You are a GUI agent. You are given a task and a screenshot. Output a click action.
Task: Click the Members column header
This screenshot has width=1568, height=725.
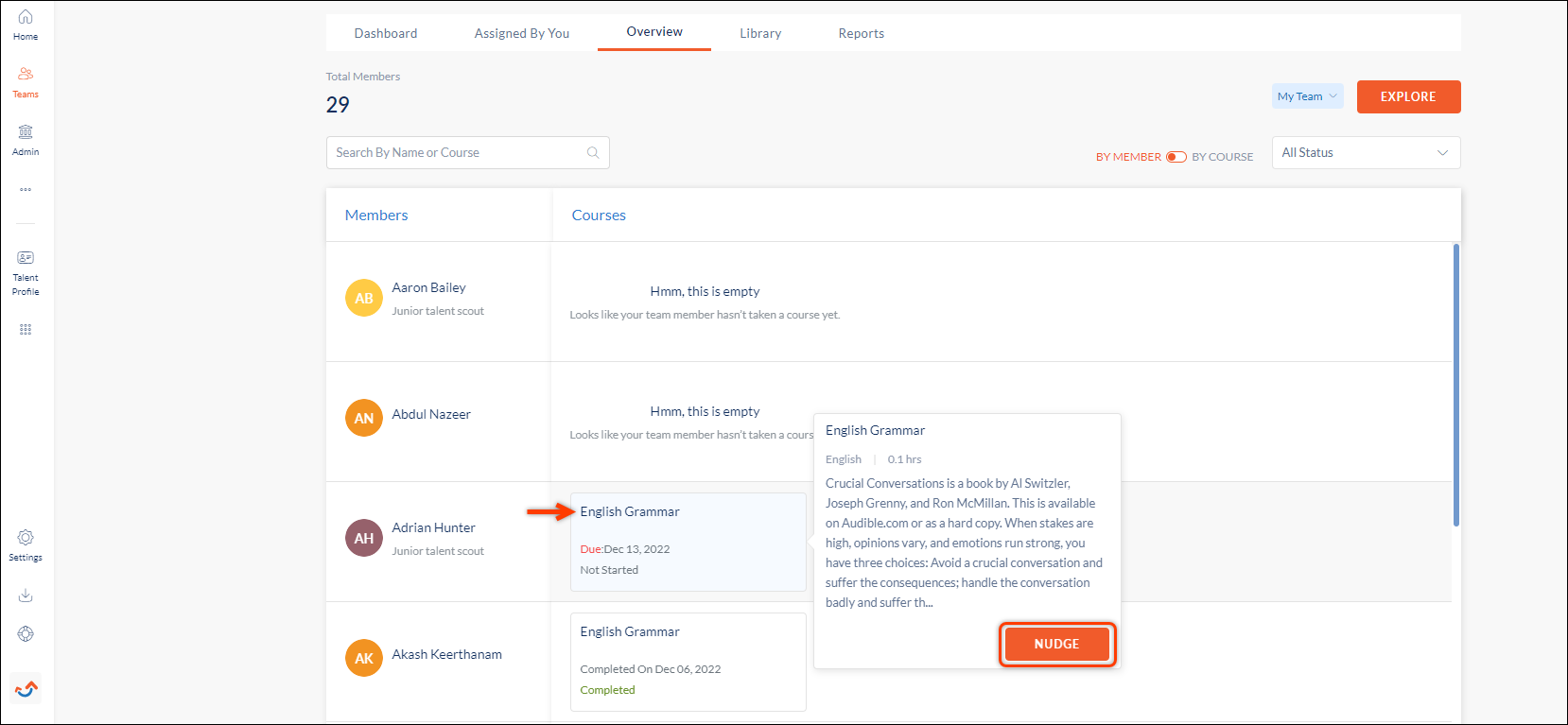pyautogui.click(x=376, y=216)
